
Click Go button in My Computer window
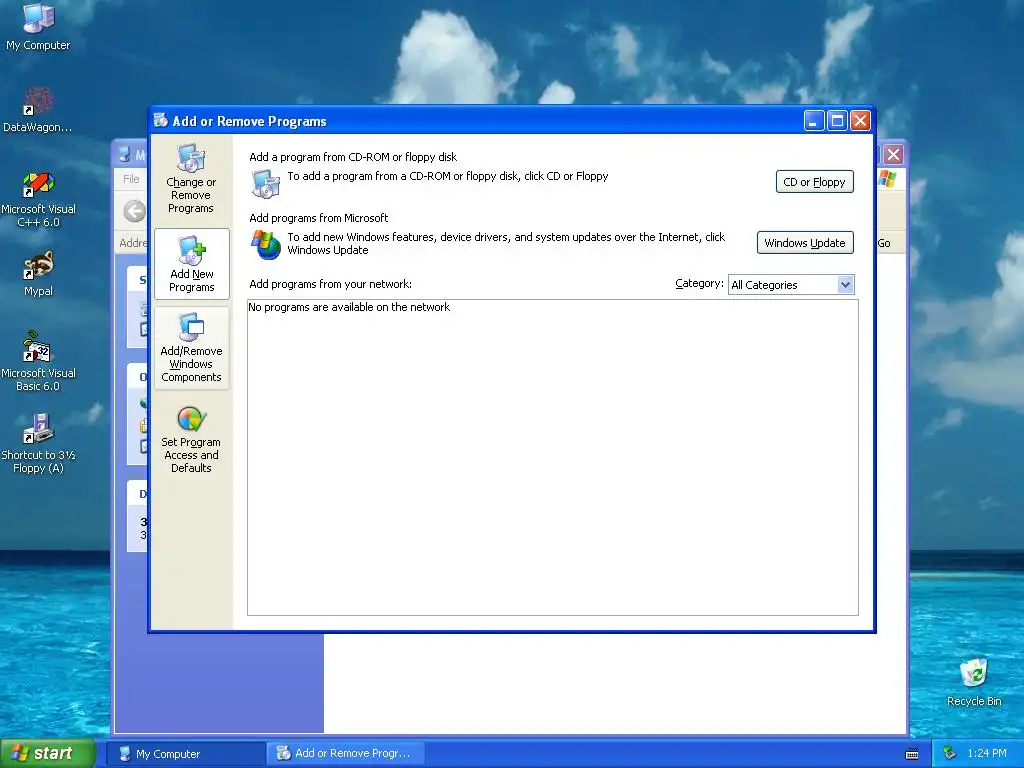click(x=884, y=243)
